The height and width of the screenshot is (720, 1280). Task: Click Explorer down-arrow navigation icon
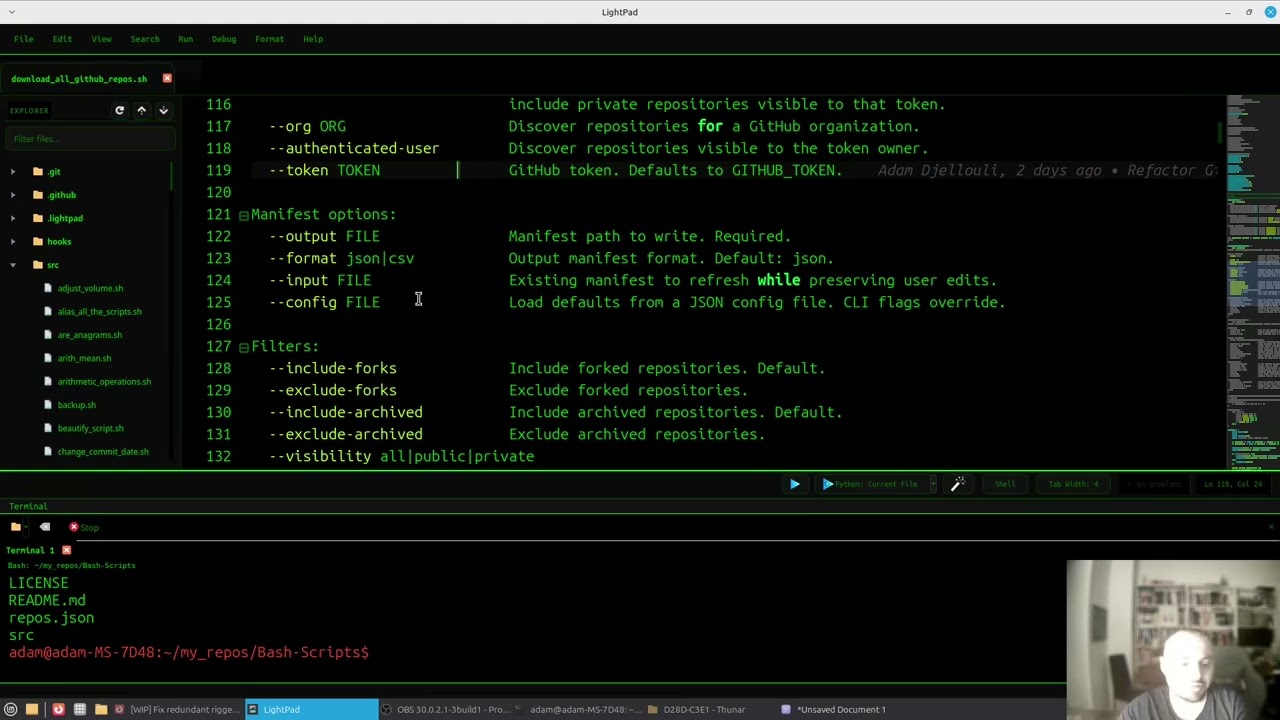tap(163, 110)
